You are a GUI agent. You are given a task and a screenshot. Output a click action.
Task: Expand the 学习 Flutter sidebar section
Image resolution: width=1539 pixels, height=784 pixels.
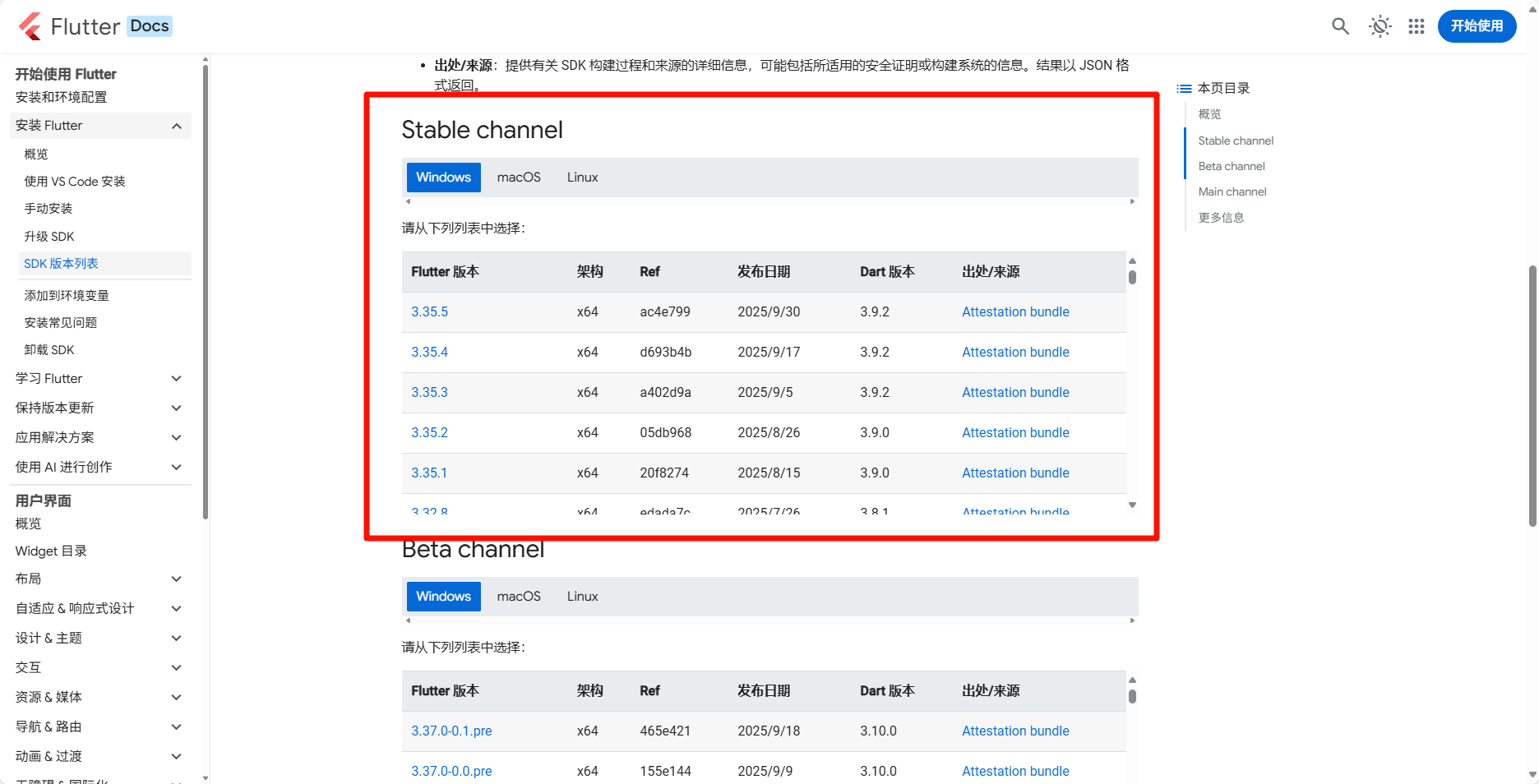[176, 379]
